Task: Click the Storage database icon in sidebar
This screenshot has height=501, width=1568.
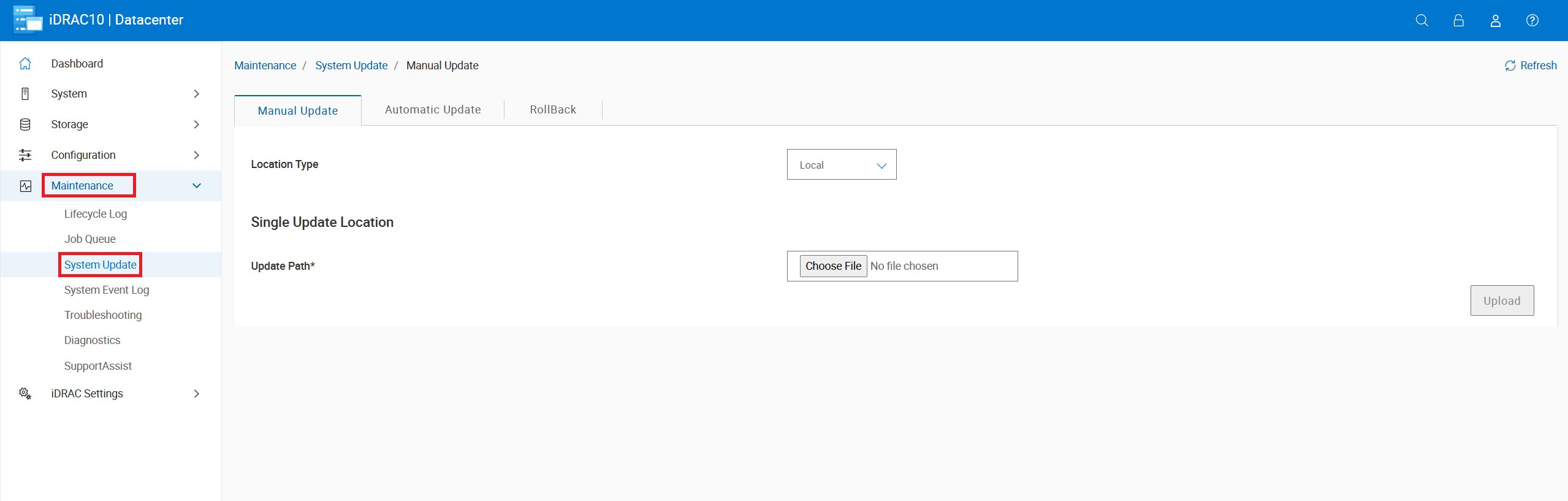Action: pyautogui.click(x=25, y=124)
